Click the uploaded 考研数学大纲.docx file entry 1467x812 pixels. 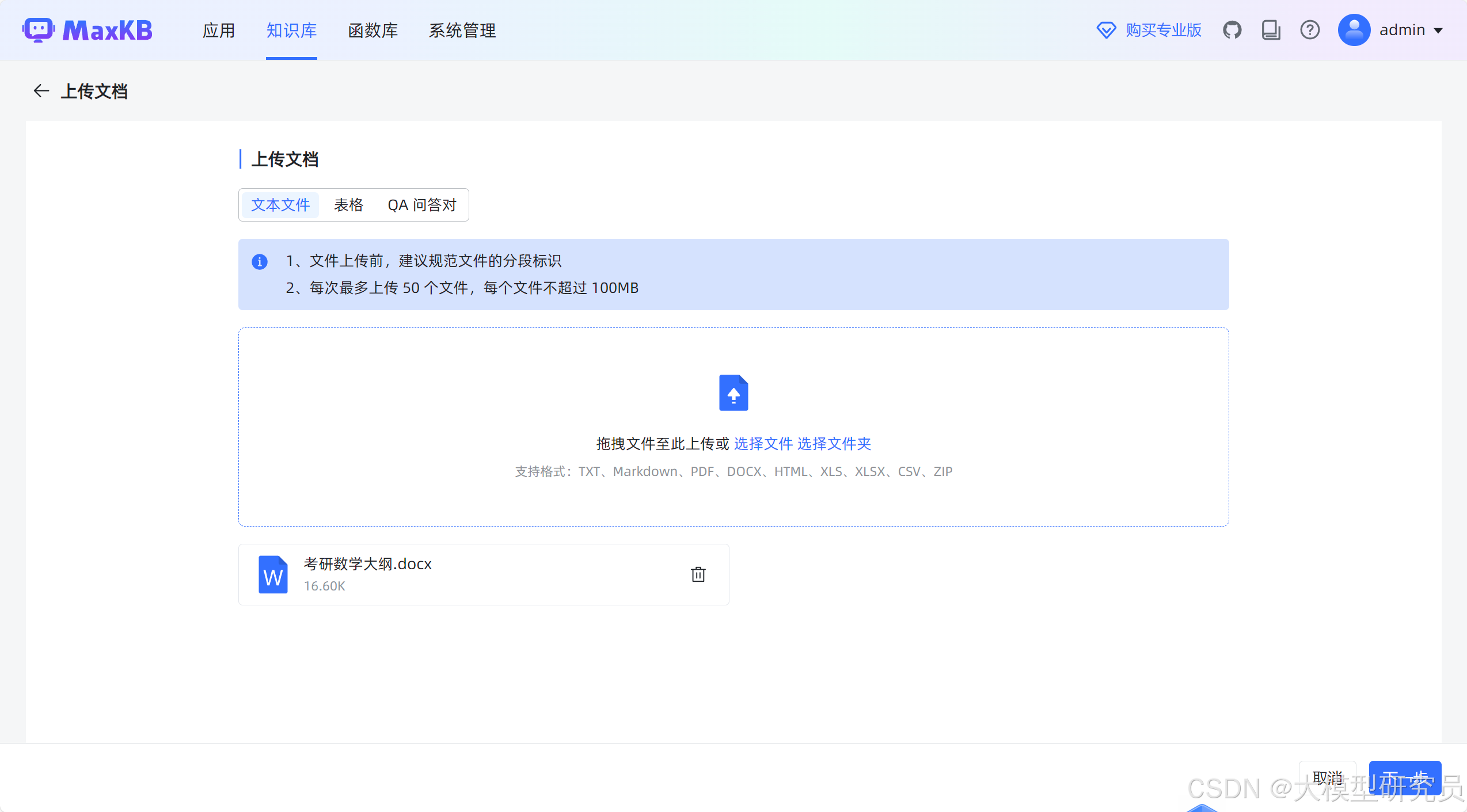[x=367, y=565]
